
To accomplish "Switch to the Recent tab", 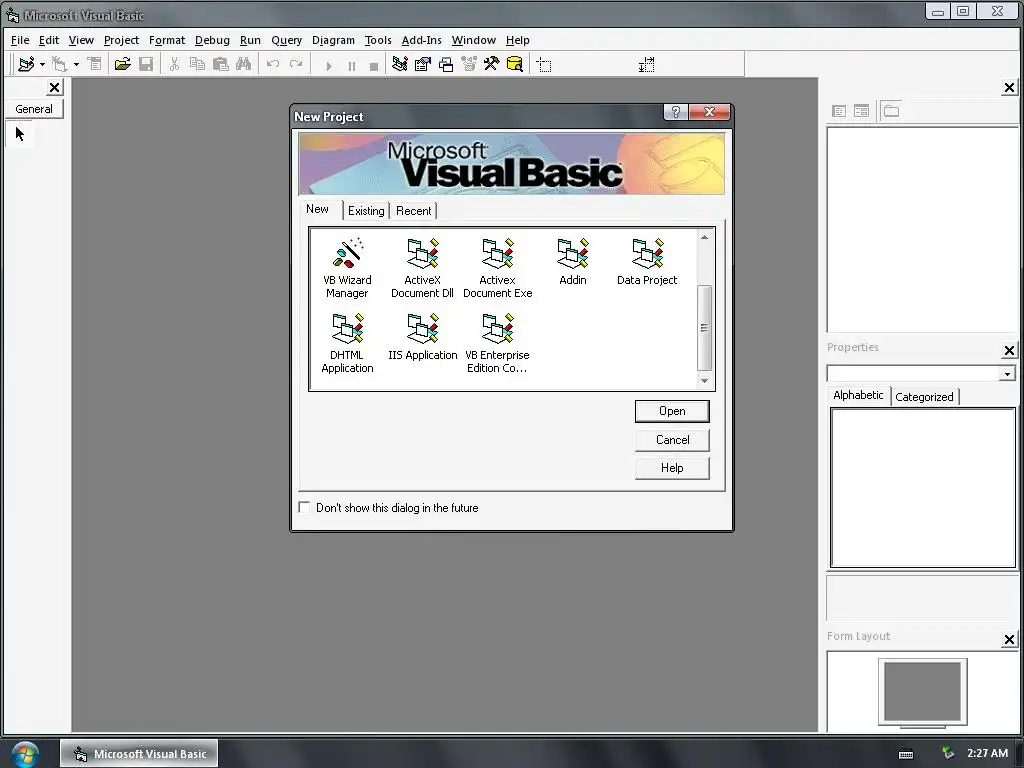I will click(413, 211).
